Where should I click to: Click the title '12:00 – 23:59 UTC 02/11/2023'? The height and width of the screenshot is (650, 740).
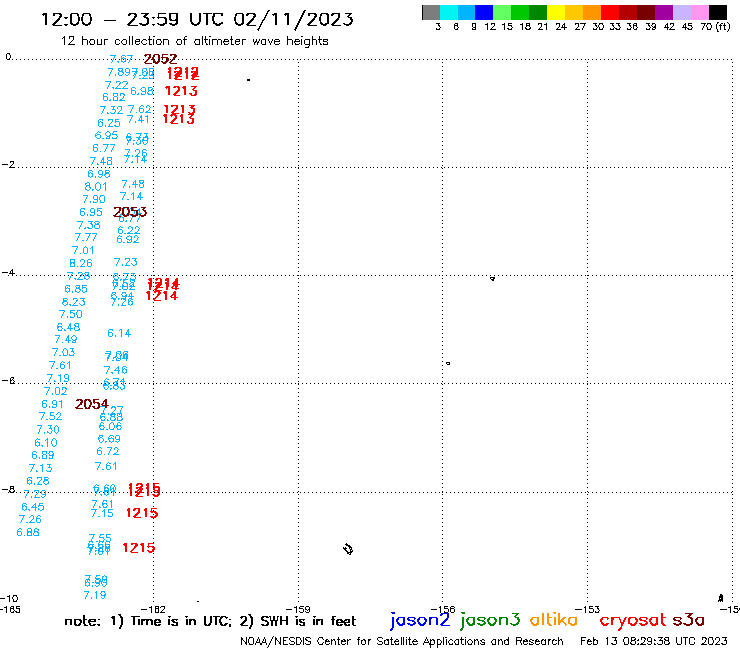197,19
